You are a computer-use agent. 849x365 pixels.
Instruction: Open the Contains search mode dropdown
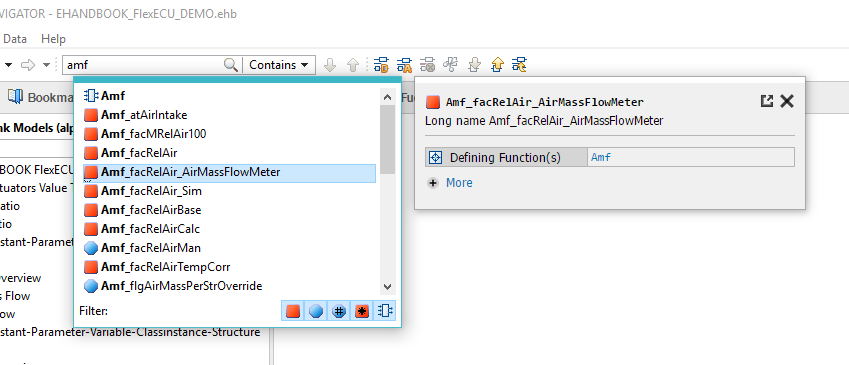279,65
